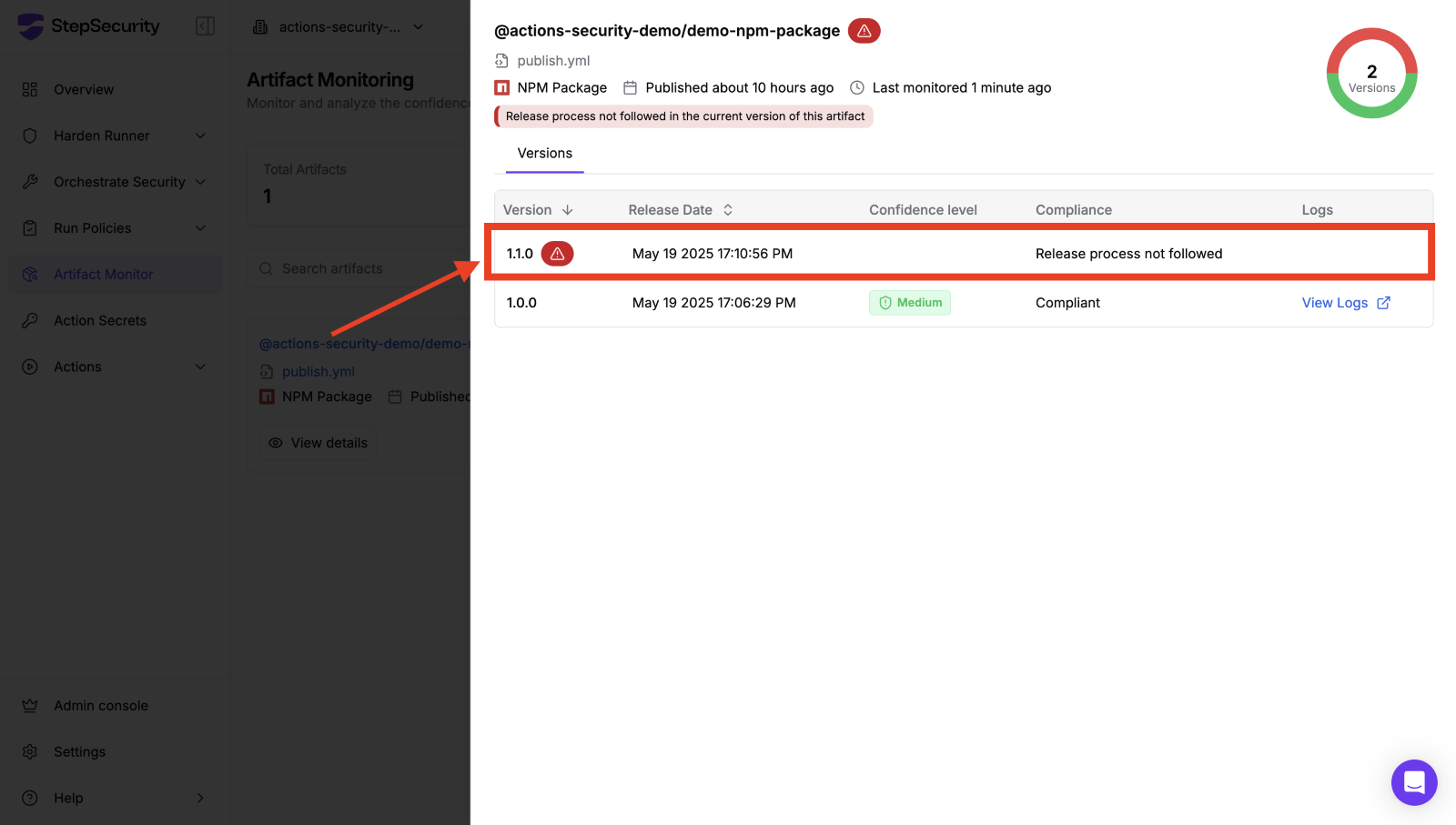Screen dimensions: 1456x825
Task: Open the Action Secrets page
Action: point(100,321)
